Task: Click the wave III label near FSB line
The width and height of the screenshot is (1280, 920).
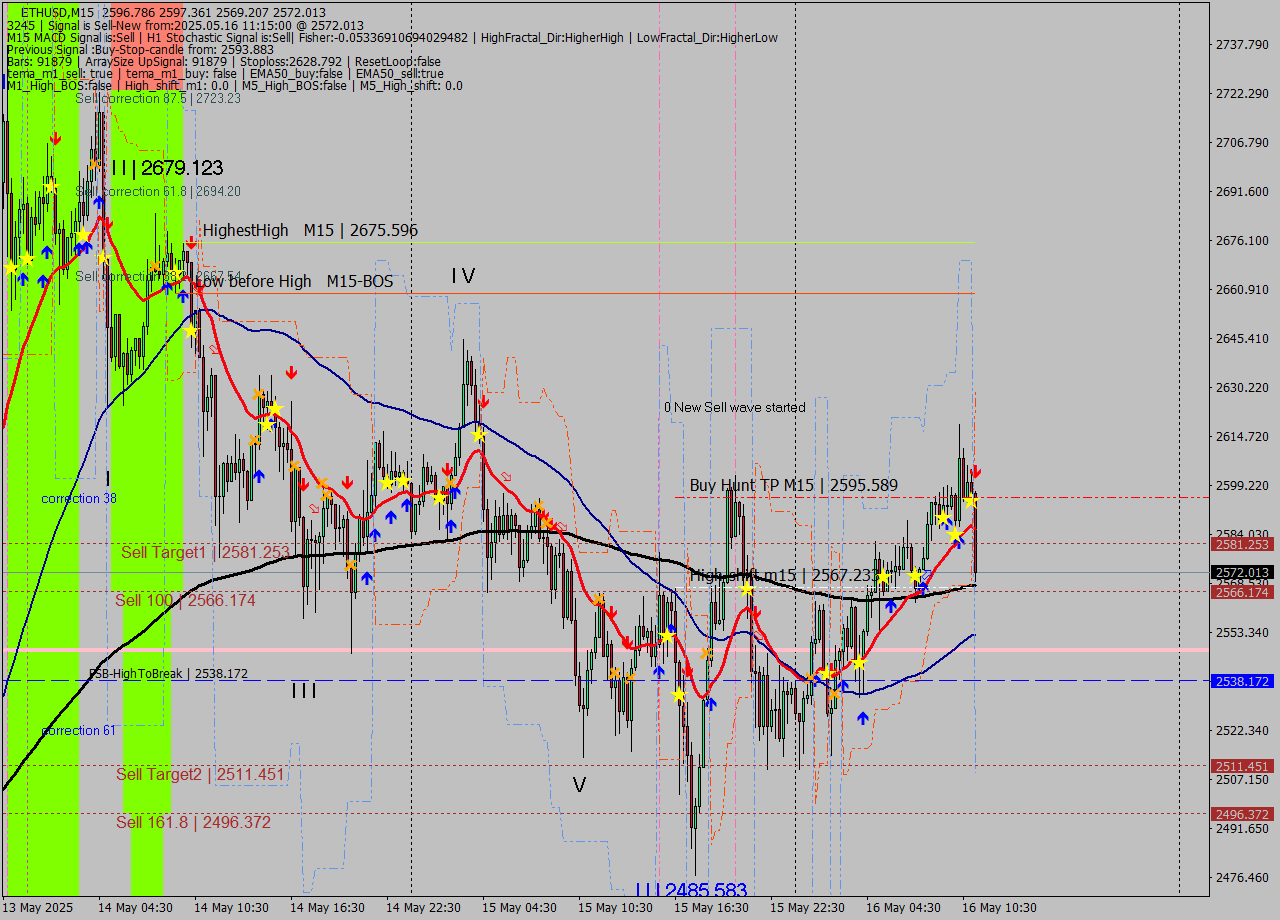Action: pyautogui.click(x=304, y=691)
